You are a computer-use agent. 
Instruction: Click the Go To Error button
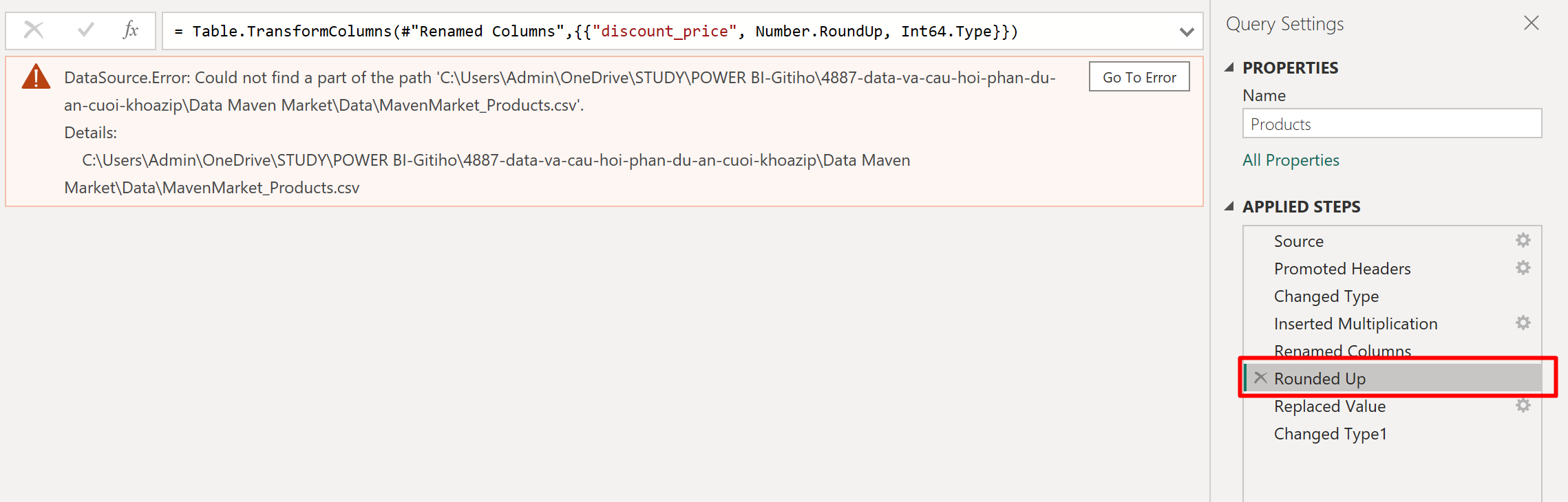[1139, 77]
